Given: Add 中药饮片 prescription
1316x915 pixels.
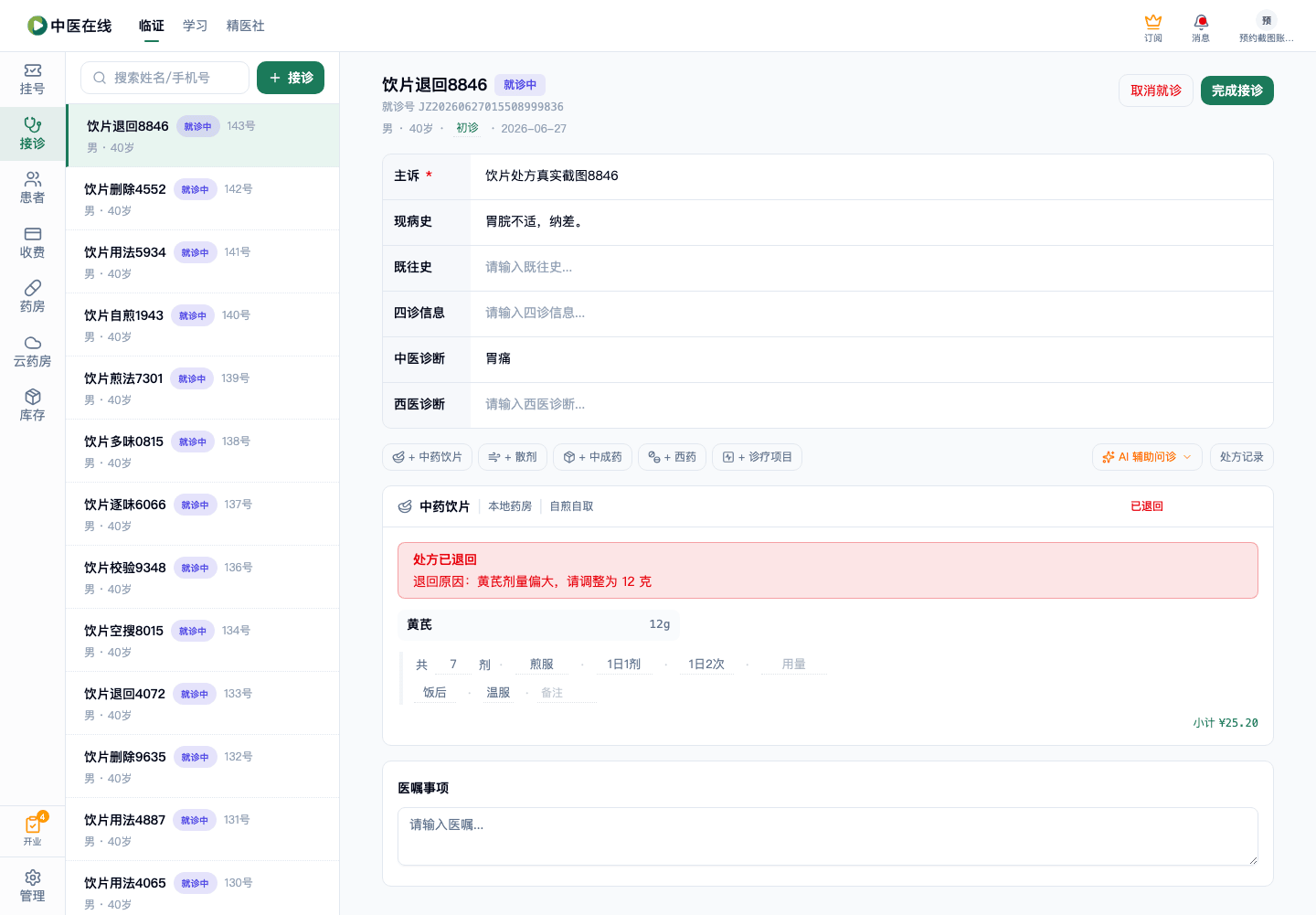Looking at the screenshot, I should tap(427, 457).
